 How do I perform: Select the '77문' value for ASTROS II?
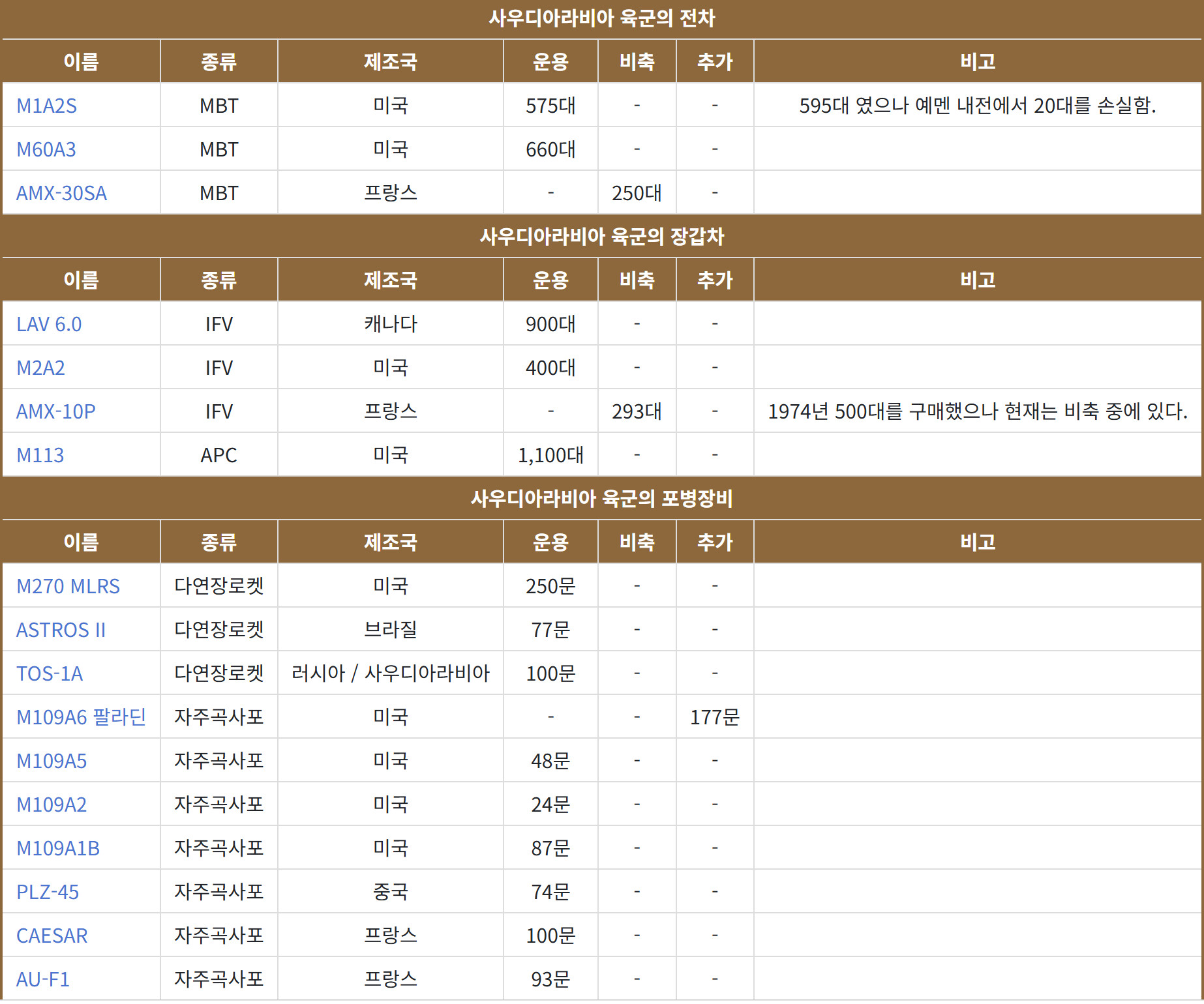coord(550,630)
